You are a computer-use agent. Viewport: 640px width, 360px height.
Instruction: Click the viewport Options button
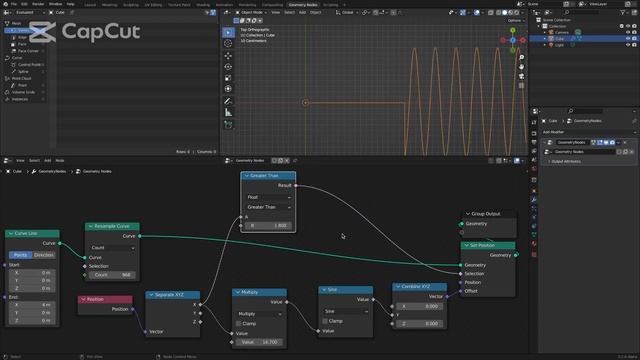(515, 21)
